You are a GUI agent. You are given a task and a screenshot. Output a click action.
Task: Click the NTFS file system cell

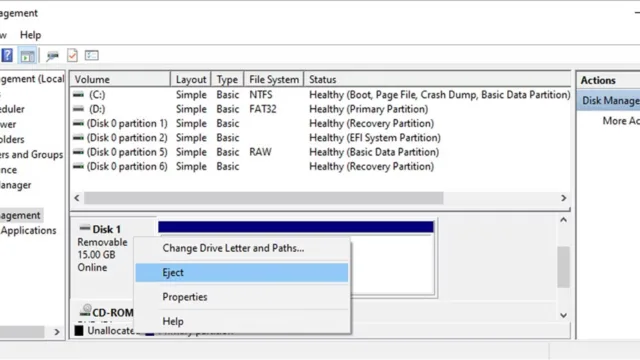click(261, 95)
